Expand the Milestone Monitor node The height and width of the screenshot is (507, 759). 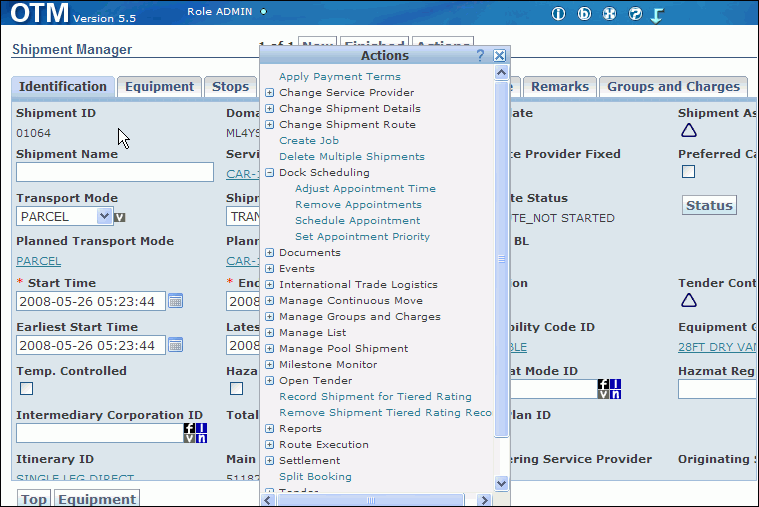[x=270, y=365]
